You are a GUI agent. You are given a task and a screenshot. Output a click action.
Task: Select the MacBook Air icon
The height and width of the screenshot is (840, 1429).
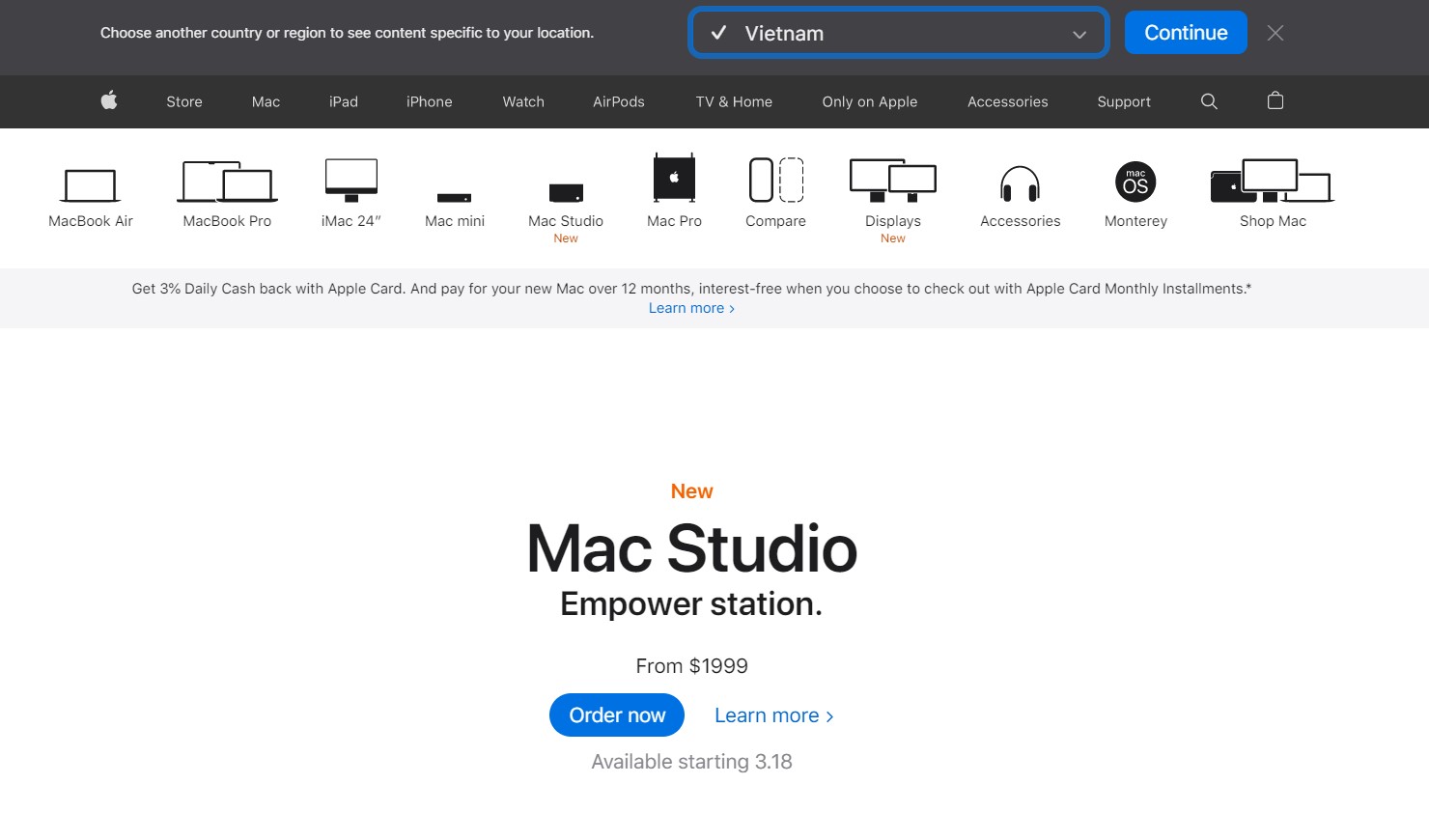click(x=91, y=184)
